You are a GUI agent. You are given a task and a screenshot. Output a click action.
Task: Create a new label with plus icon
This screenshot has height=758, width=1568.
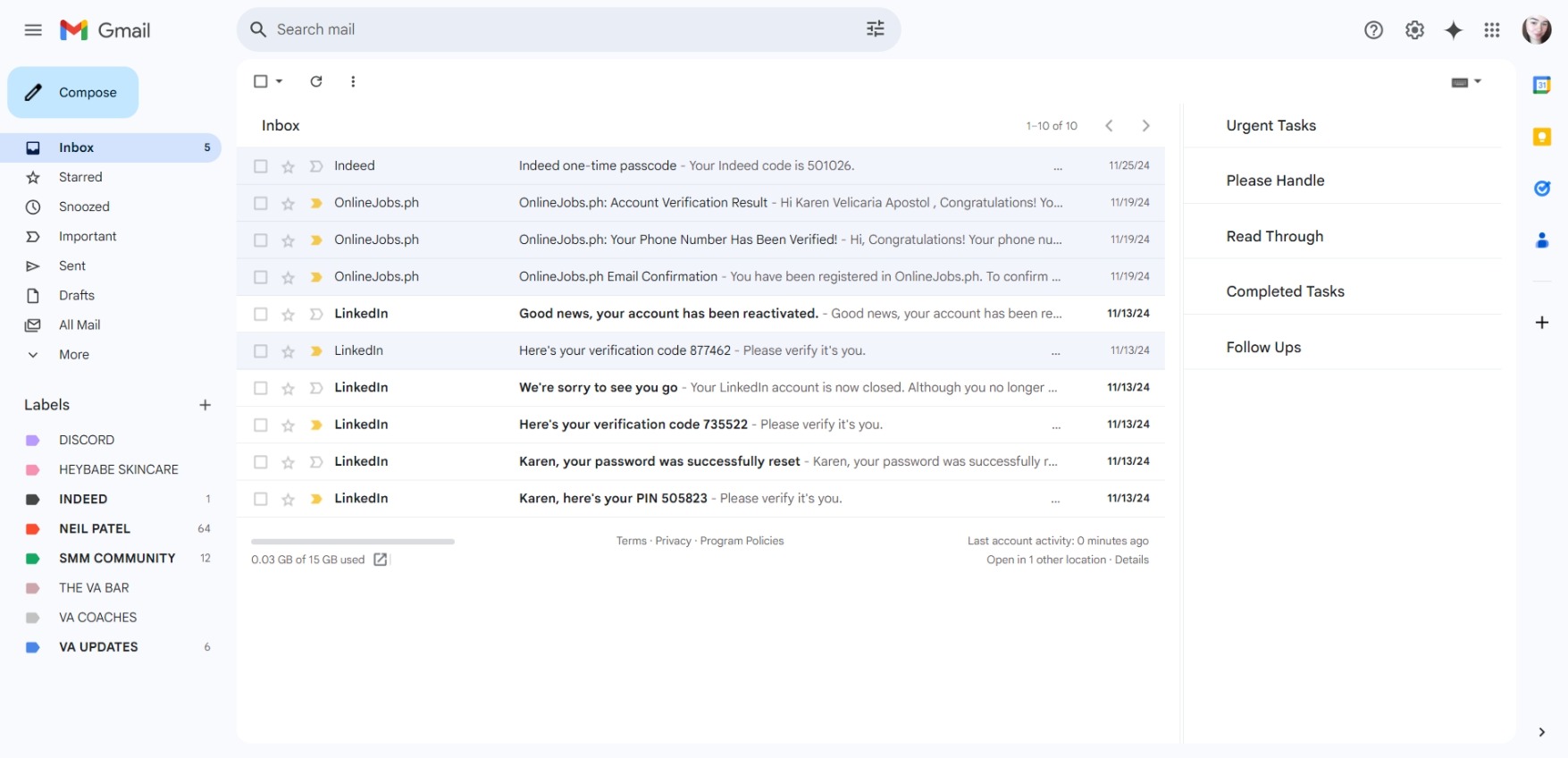click(x=205, y=405)
